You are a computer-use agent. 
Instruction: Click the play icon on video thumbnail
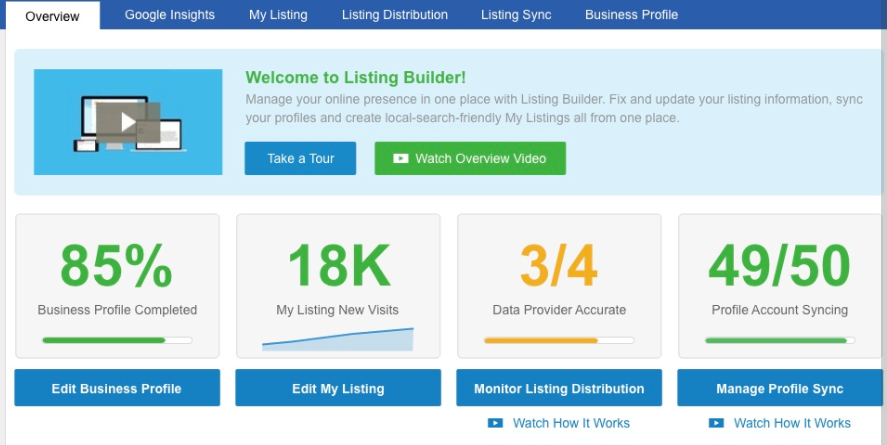click(x=128, y=122)
